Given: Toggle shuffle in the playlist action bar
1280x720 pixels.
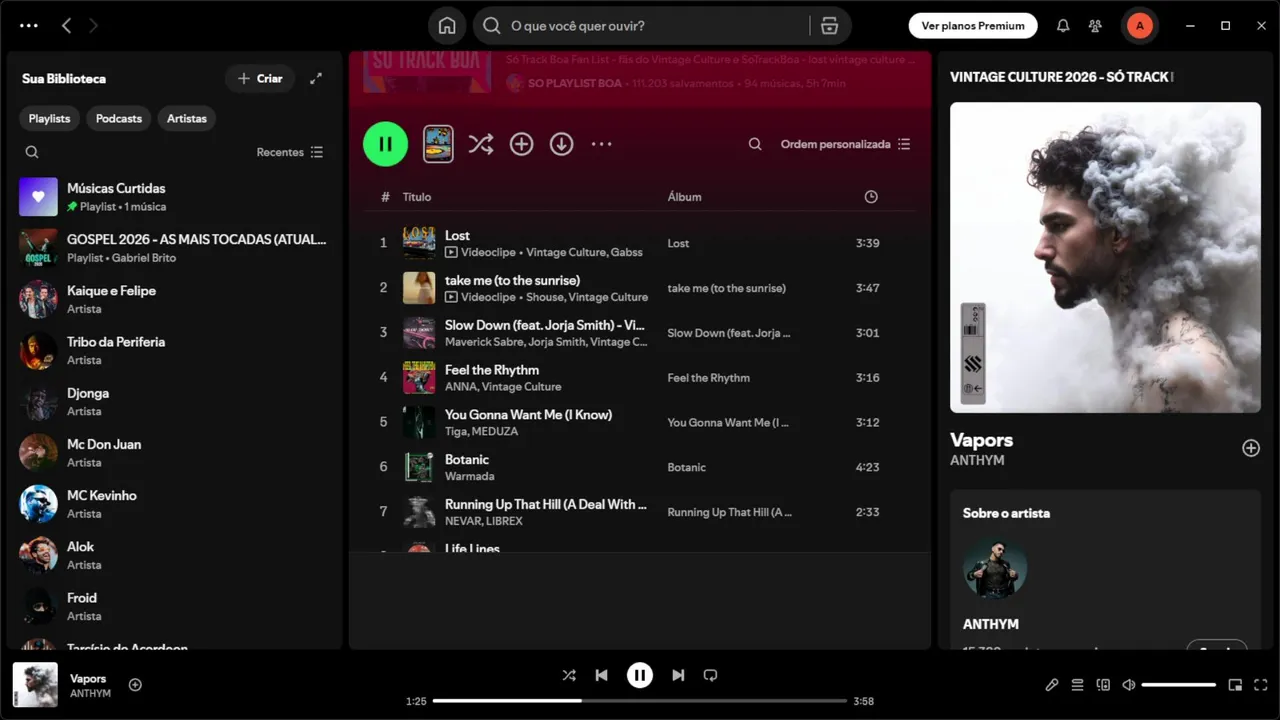Looking at the screenshot, I should [481, 144].
